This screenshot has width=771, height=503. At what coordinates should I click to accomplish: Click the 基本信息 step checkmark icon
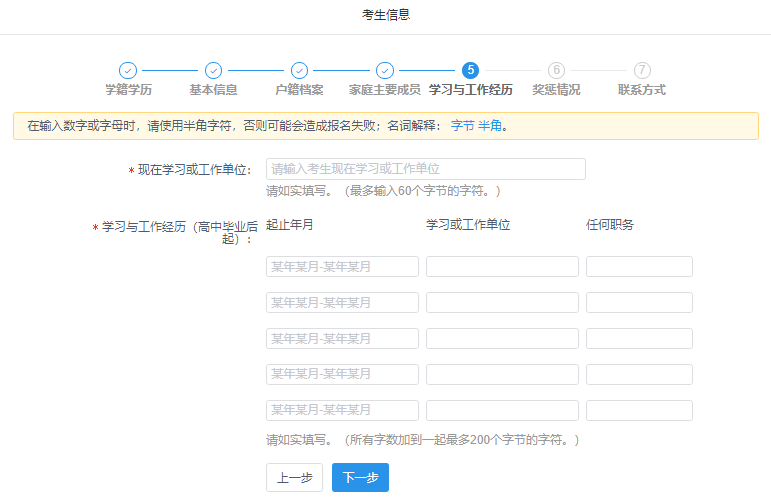click(x=213, y=70)
